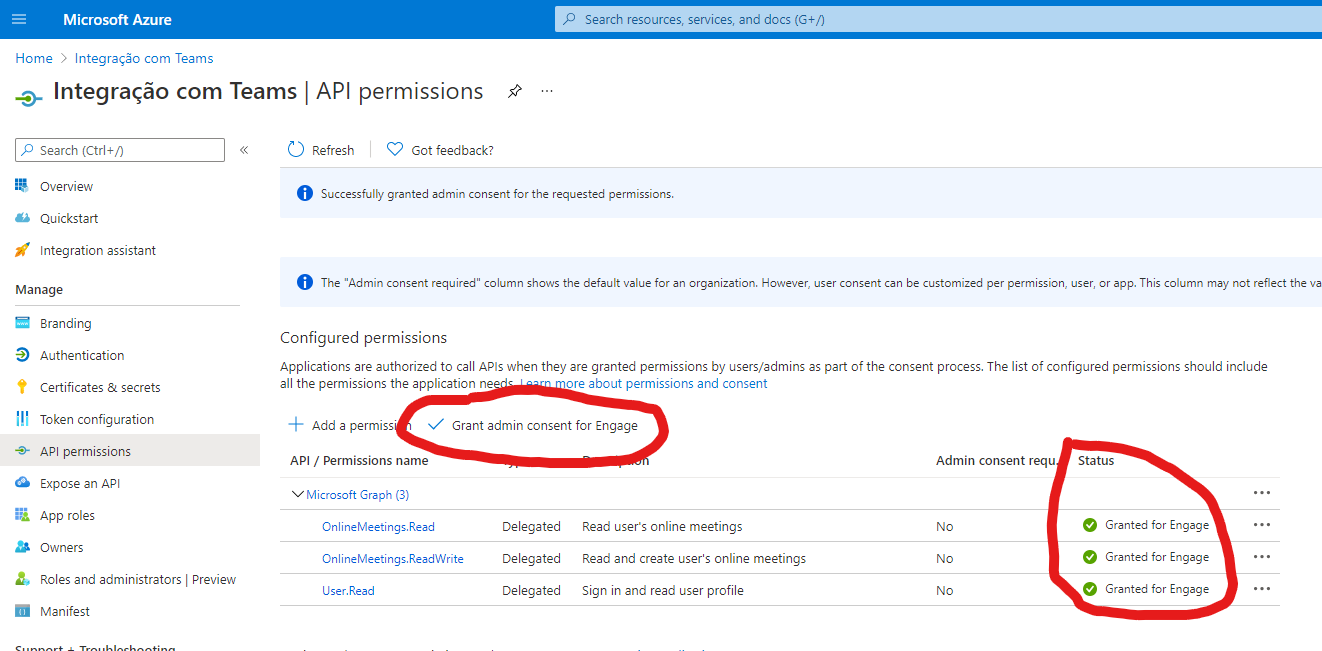Click Home breadcrumb link
The width and height of the screenshot is (1322, 651).
(33, 58)
